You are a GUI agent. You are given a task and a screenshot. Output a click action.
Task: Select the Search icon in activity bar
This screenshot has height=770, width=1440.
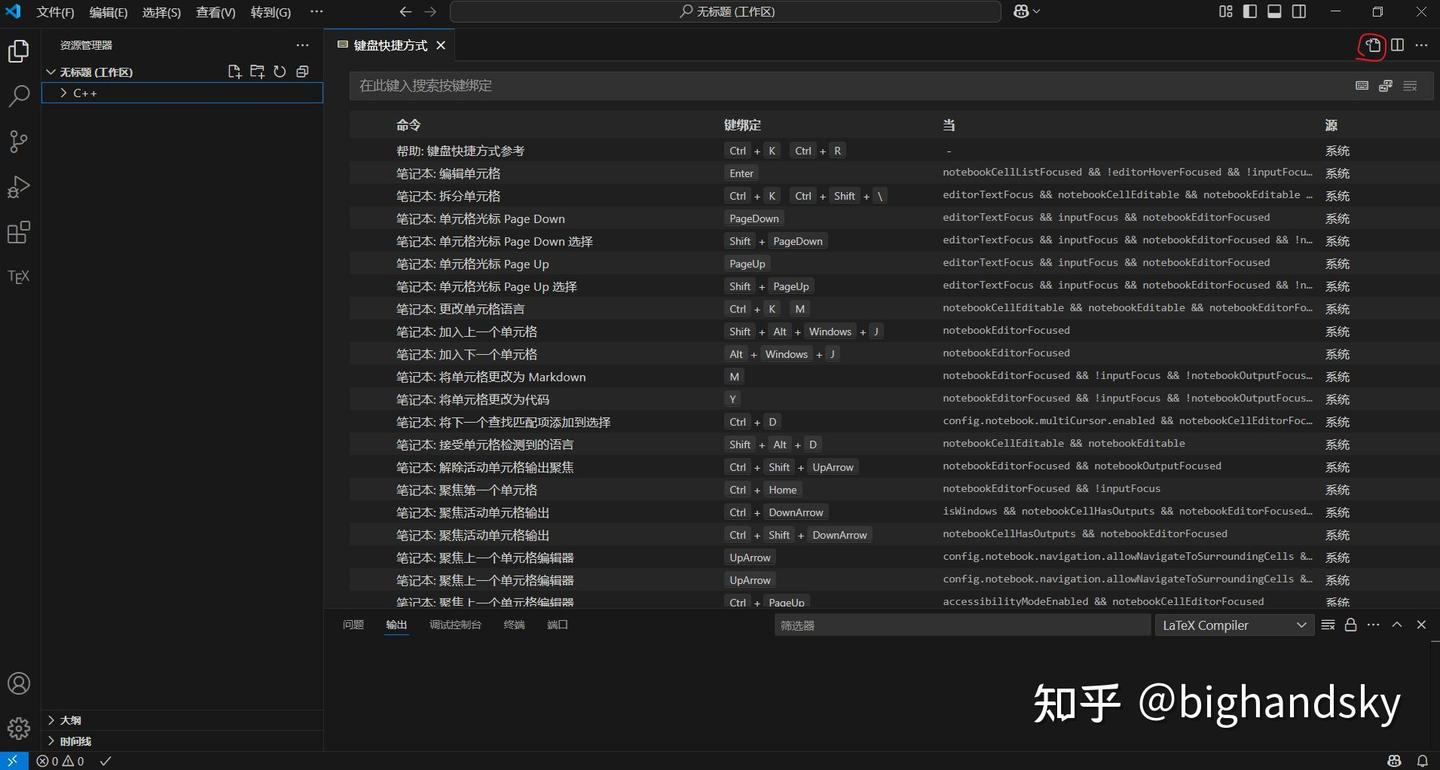pos(18,96)
